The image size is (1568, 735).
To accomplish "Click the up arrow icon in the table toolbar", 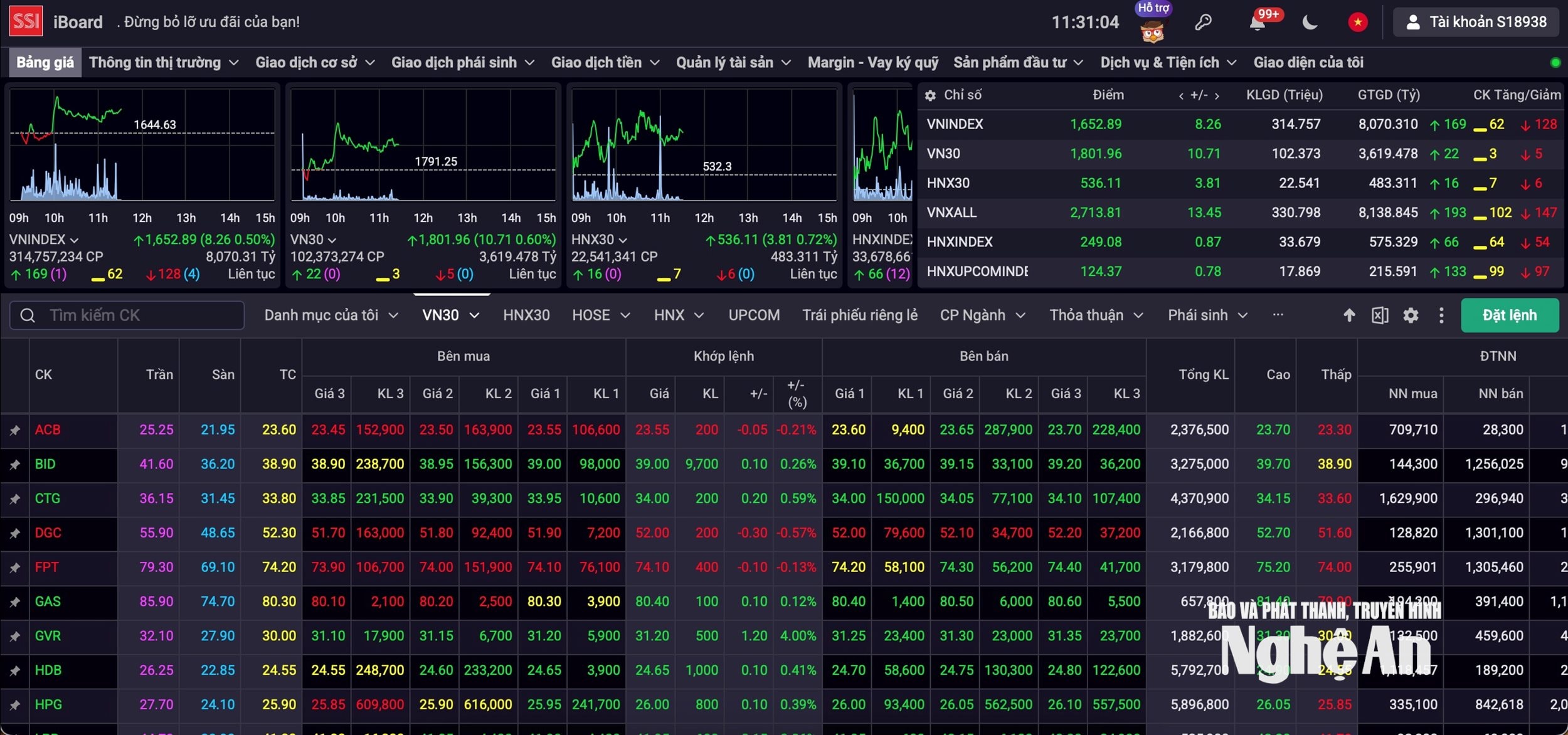I will [1349, 315].
